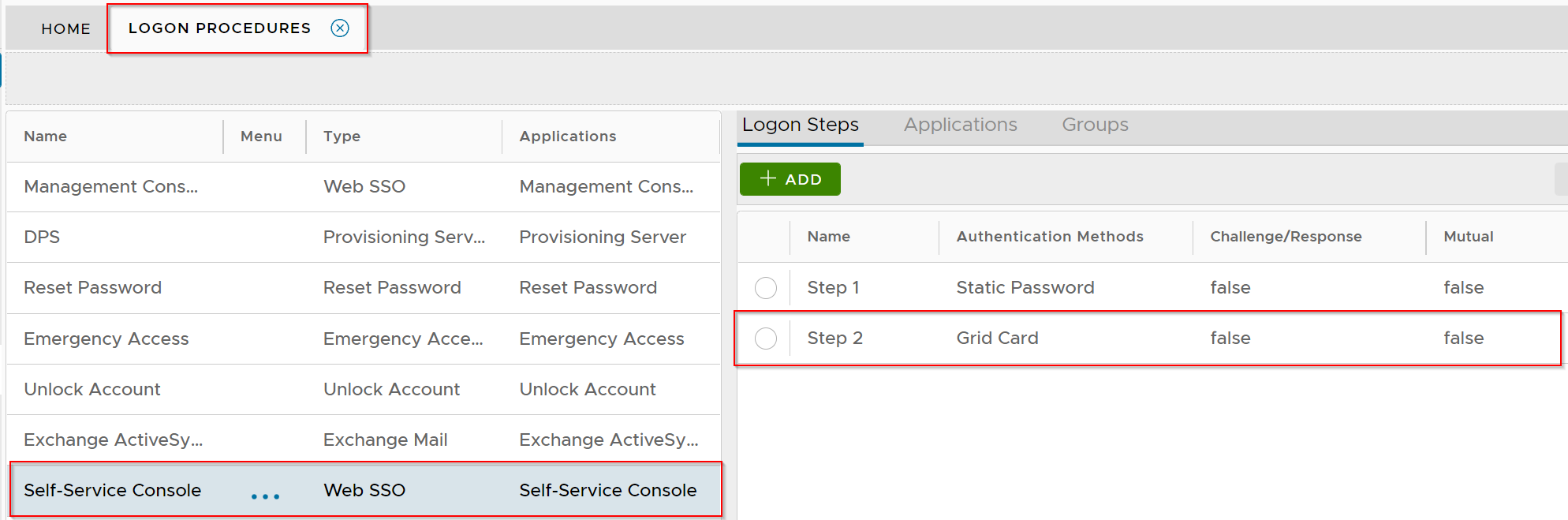Select the Management Console logon procedure row

pos(110,187)
